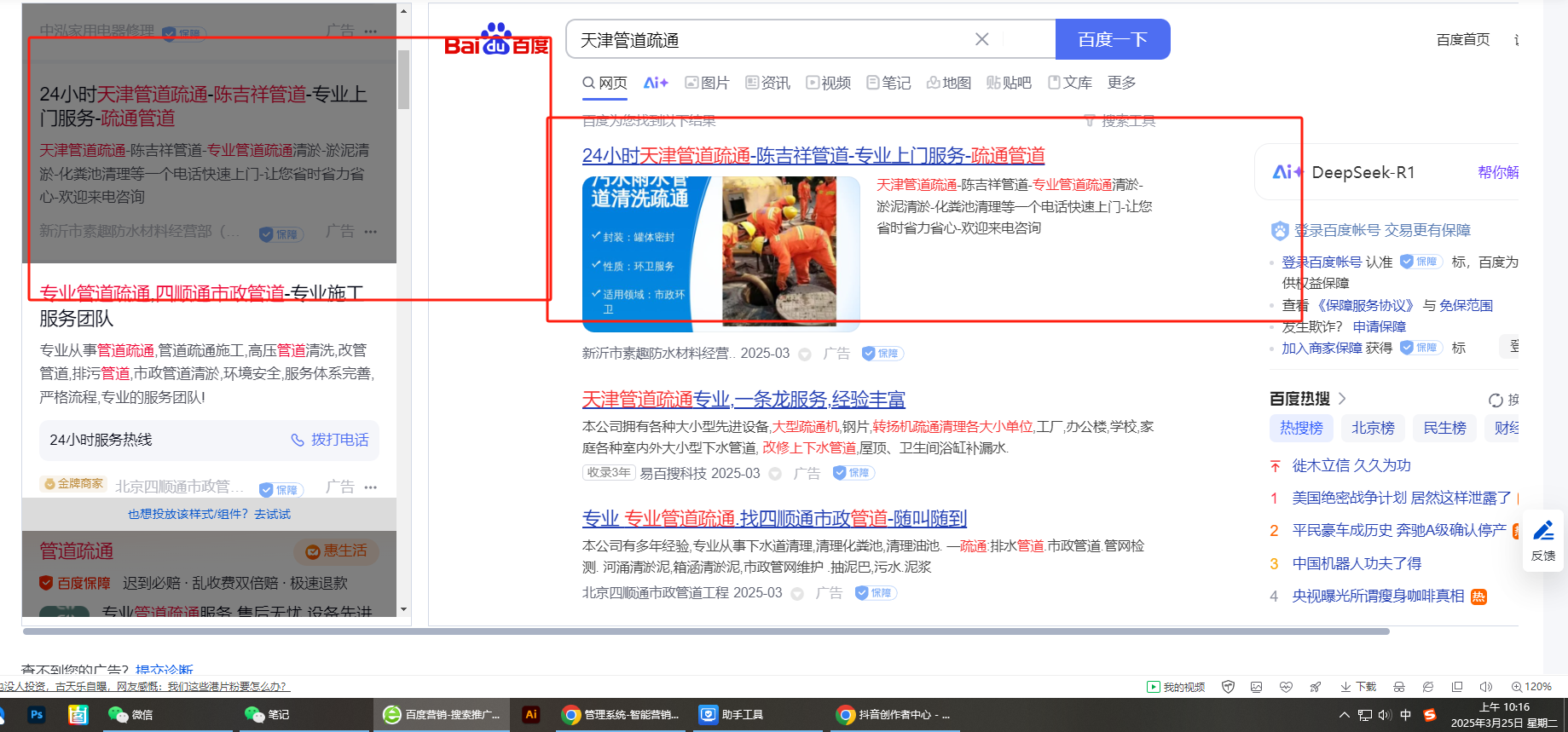Click the overlapping-windows icon in the status bar
Image resolution: width=1568 pixels, height=732 pixels.
tap(1457, 687)
